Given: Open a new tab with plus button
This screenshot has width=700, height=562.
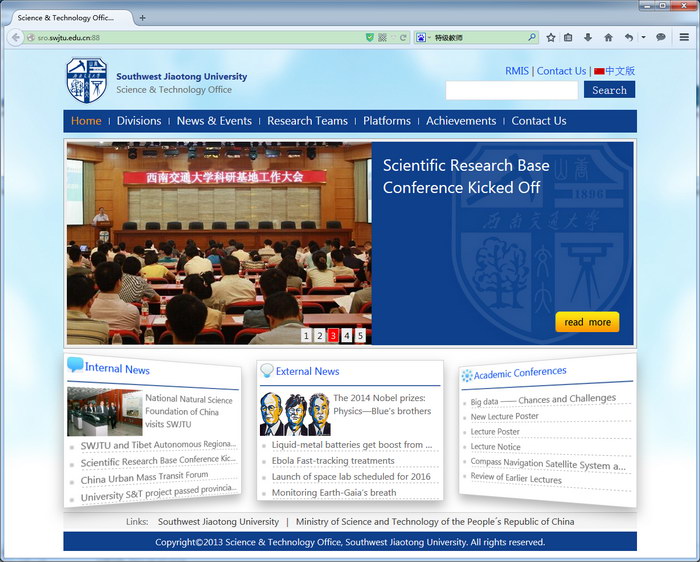Looking at the screenshot, I should [x=142, y=18].
